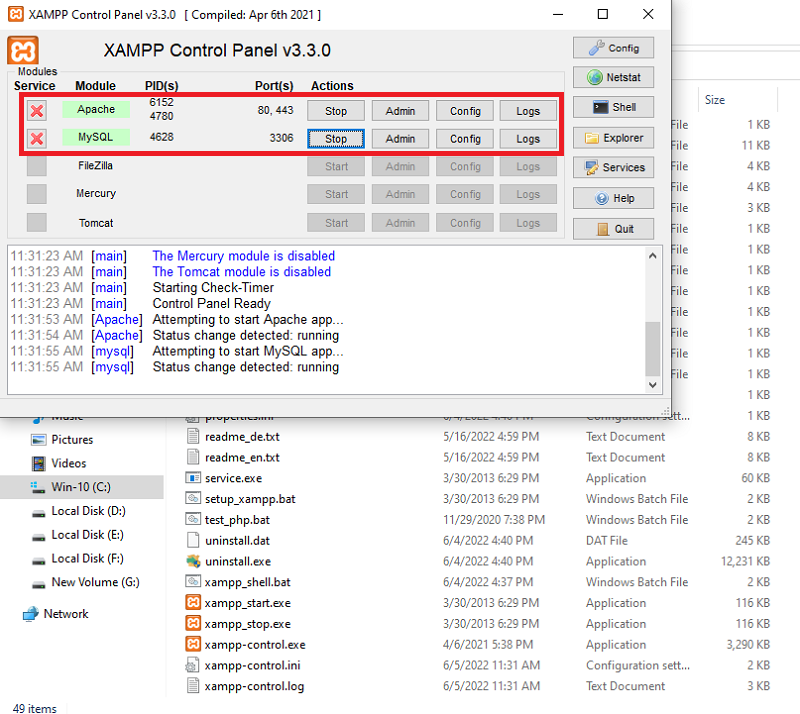Open MySQL Admin page

coord(400,139)
